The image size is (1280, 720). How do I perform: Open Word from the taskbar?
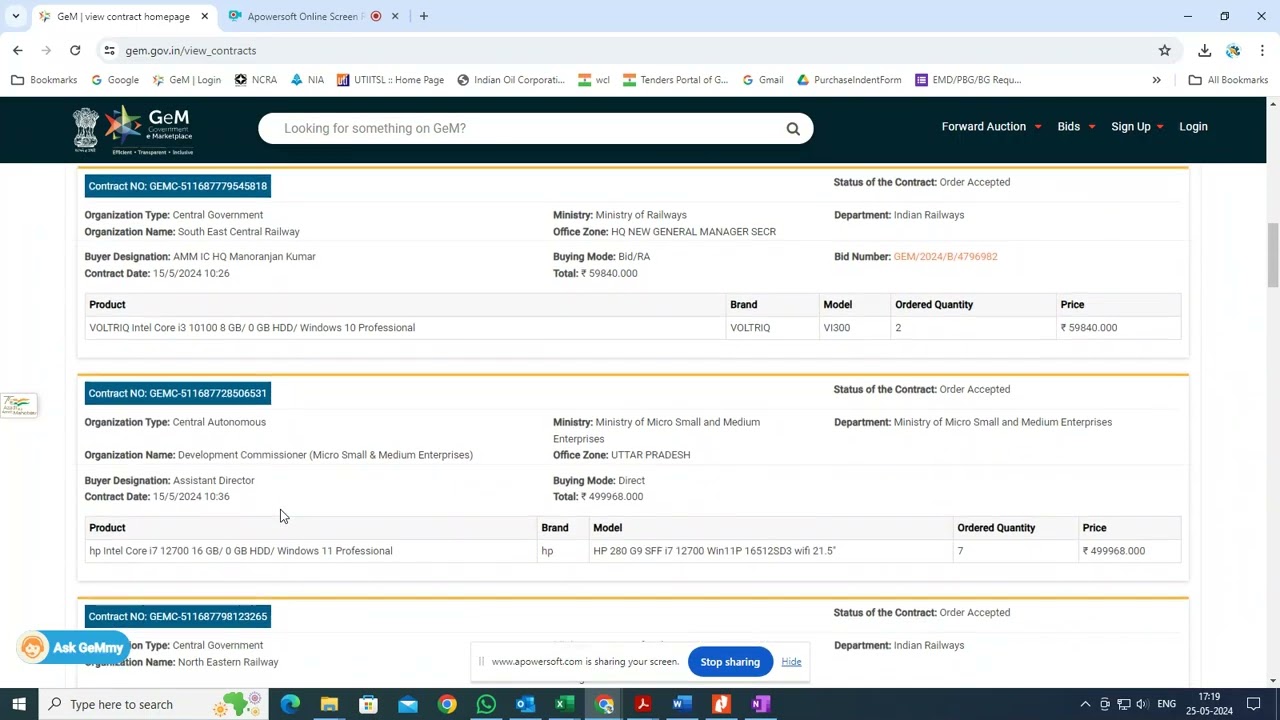click(682, 704)
